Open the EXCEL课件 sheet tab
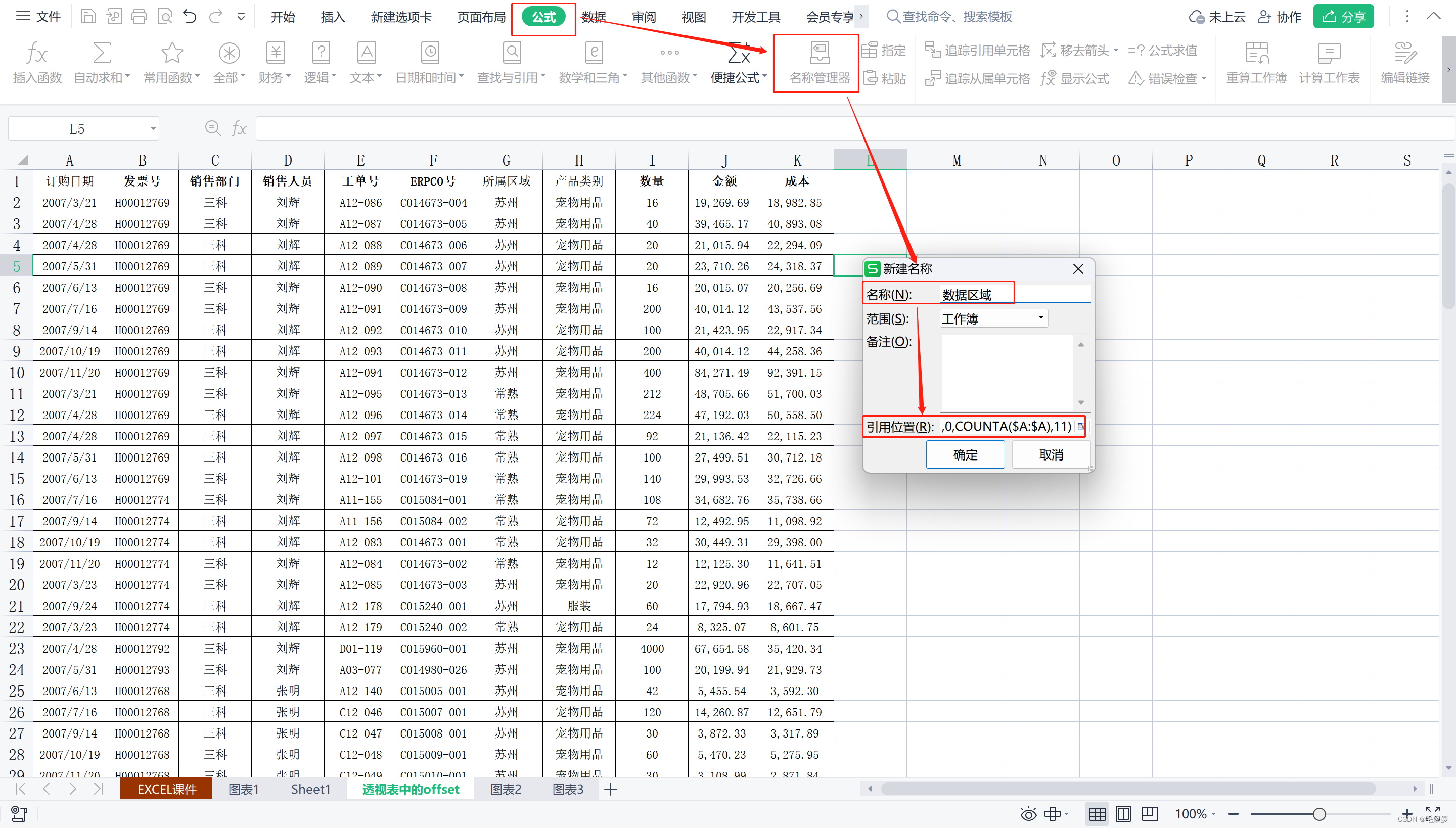Screen dimensions: 1456x828 coord(166,789)
